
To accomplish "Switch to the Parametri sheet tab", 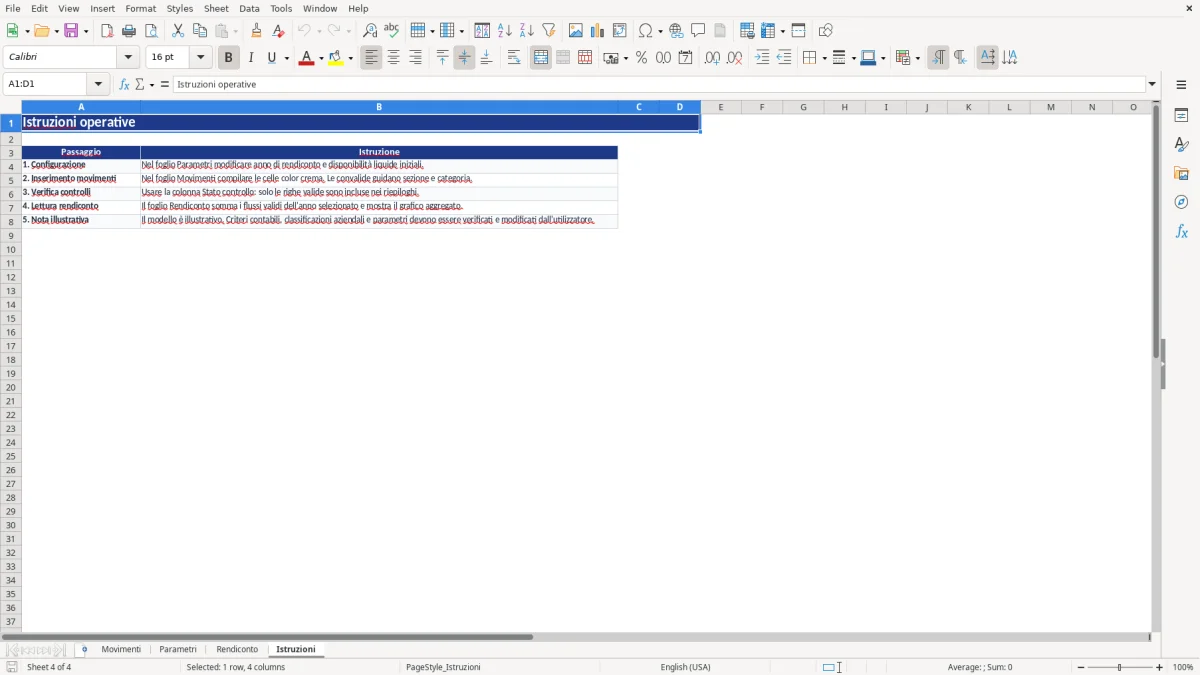I will coord(178,650).
